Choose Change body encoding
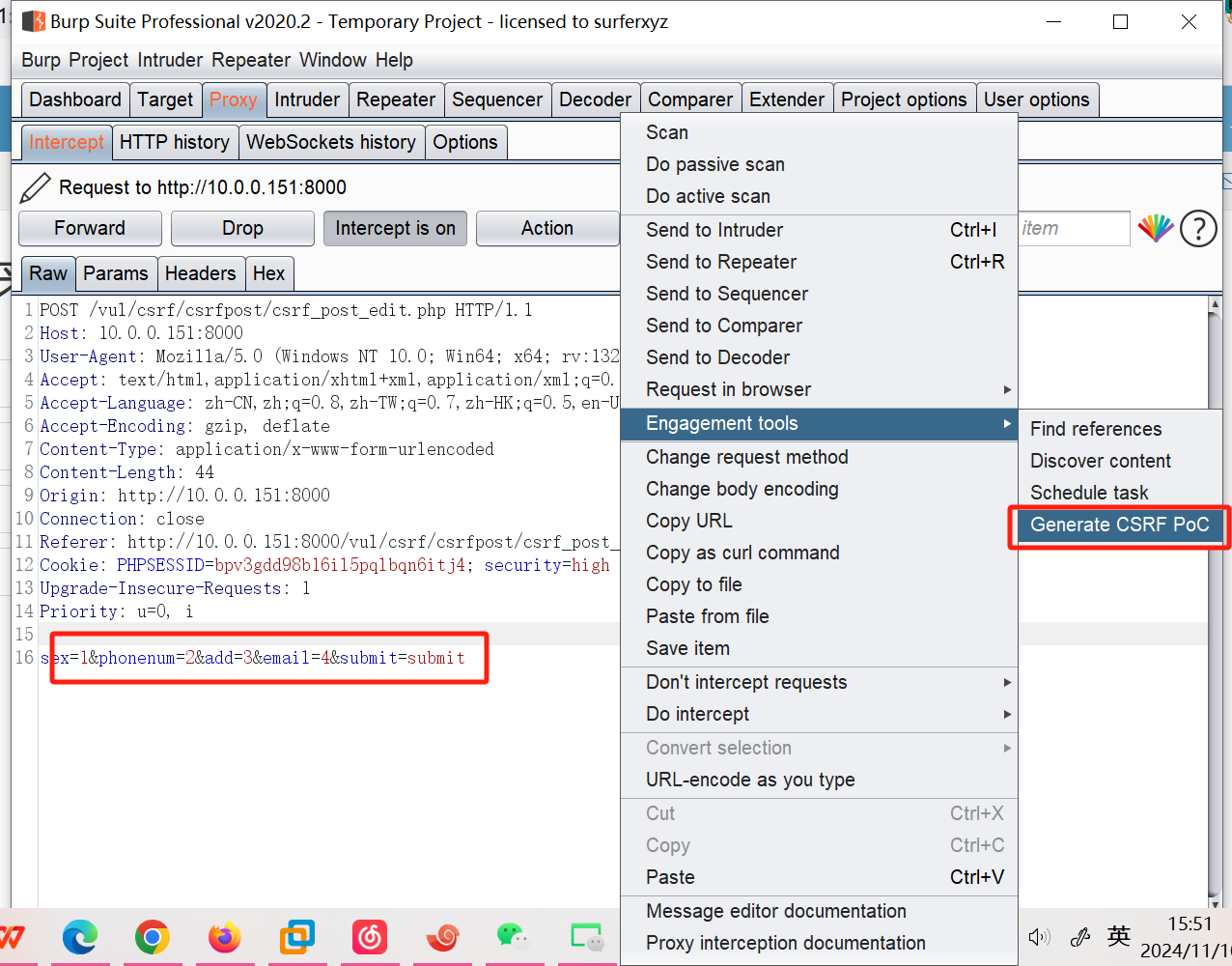 819,489
